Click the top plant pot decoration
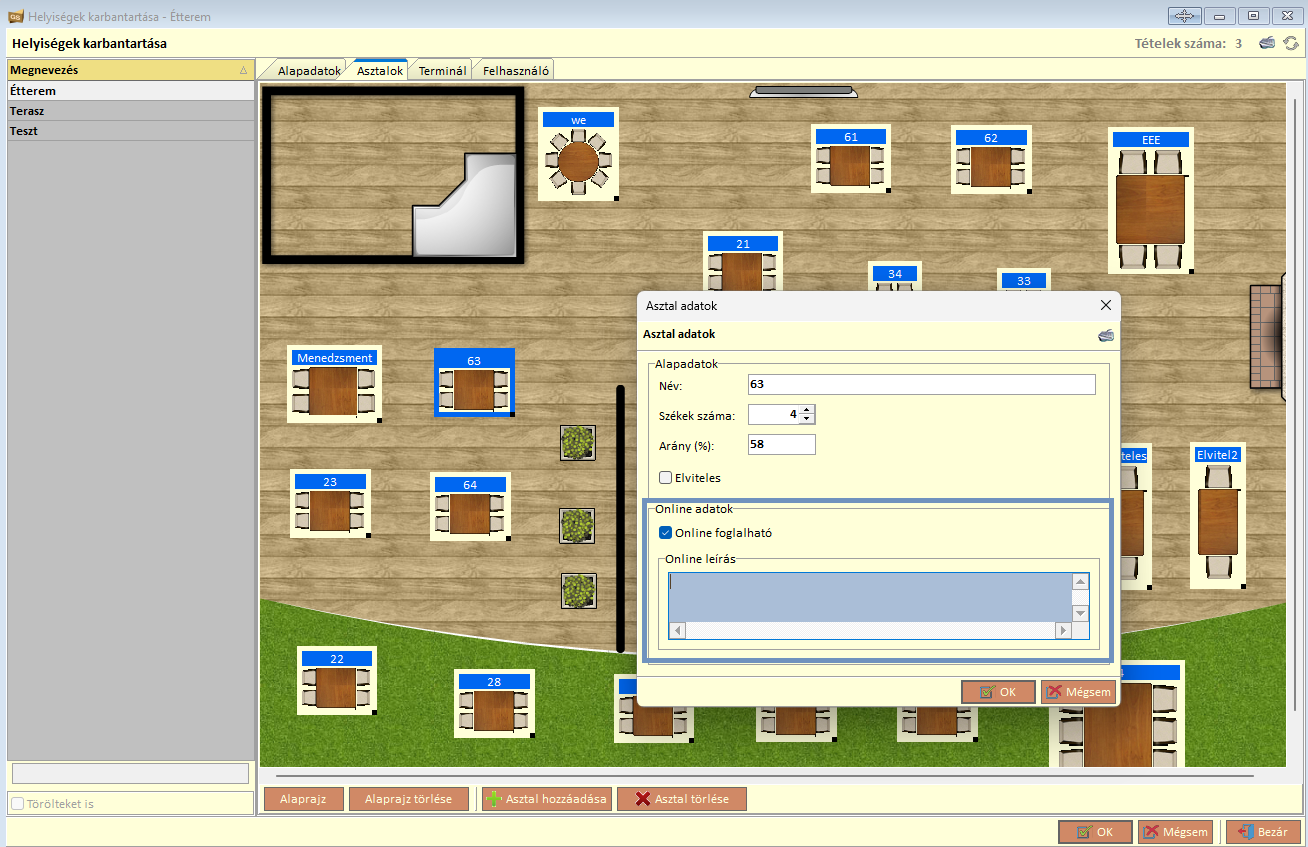 point(578,443)
